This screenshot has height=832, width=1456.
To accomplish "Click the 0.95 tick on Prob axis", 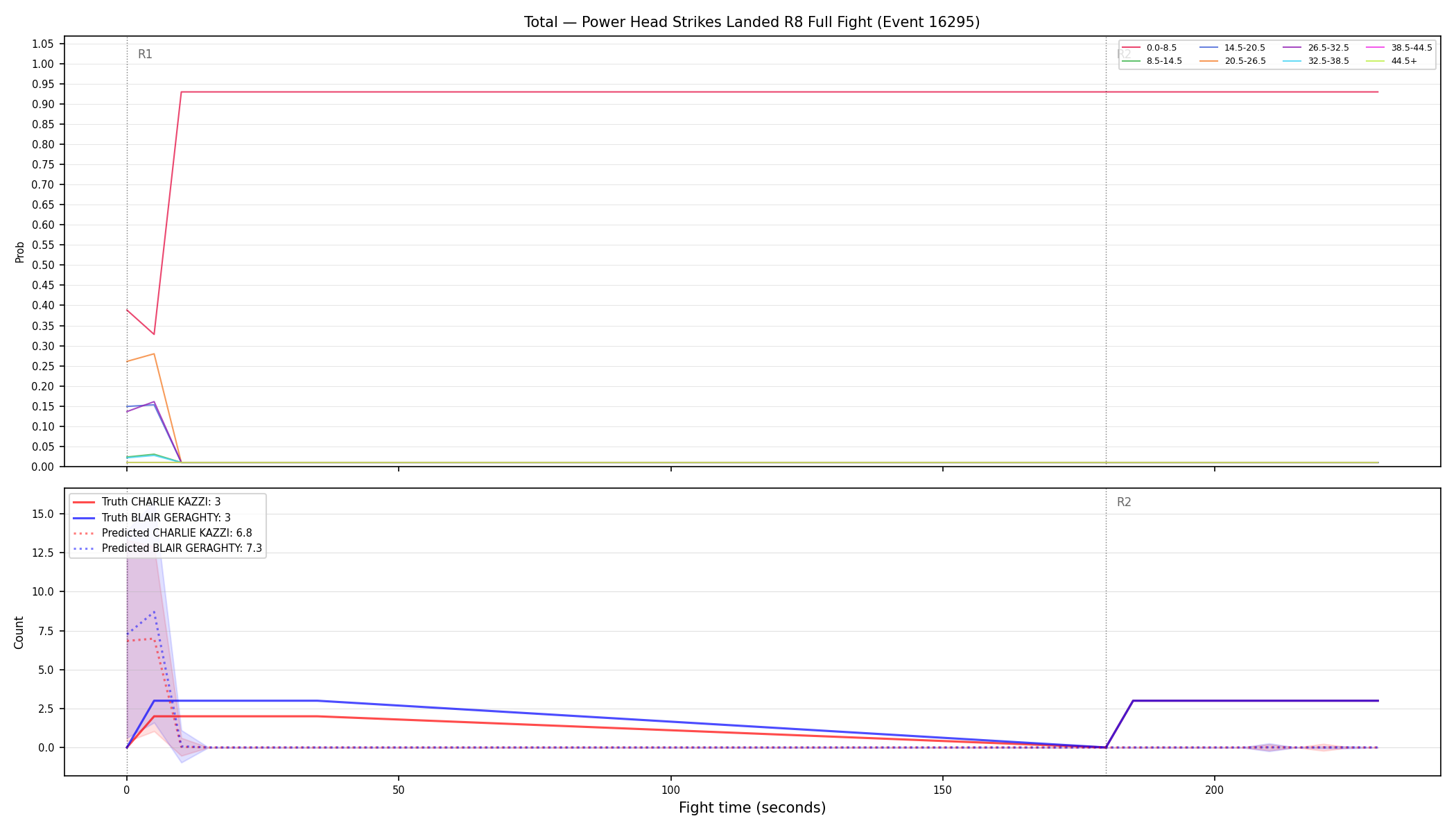I will (x=42, y=84).
